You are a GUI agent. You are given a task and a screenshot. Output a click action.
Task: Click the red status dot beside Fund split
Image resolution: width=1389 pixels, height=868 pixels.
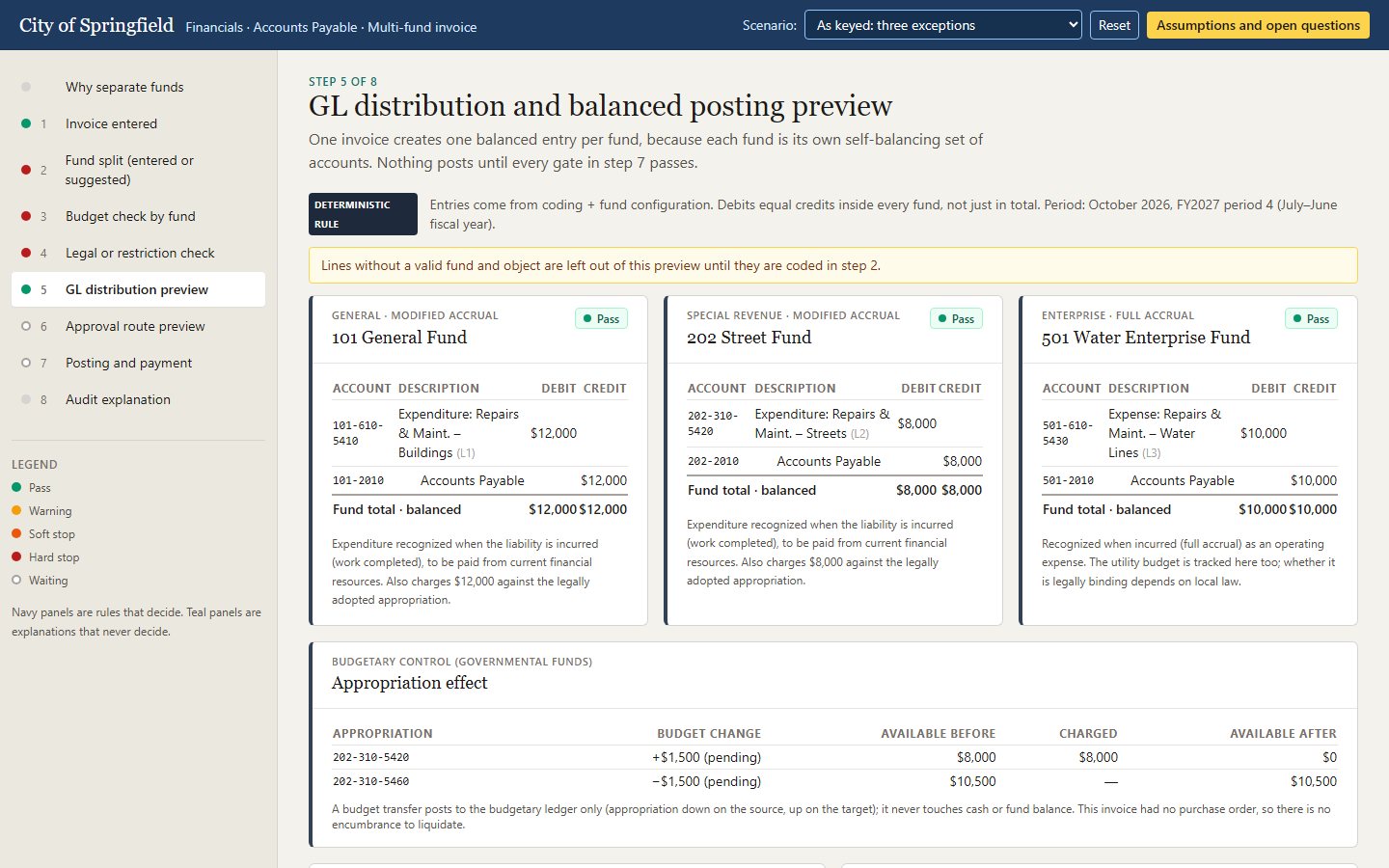pyautogui.click(x=26, y=170)
